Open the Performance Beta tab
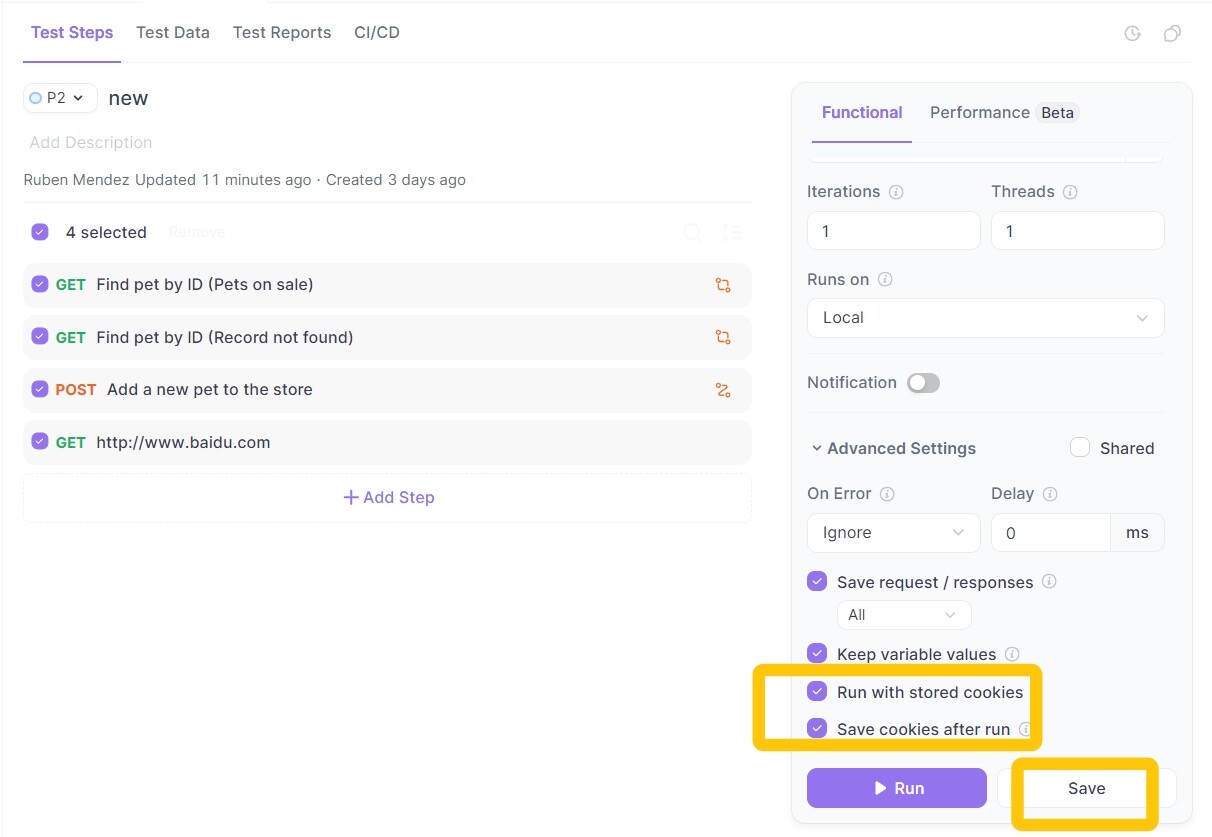Image resolution: width=1212 pixels, height=837 pixels. tap(1003, 113)
